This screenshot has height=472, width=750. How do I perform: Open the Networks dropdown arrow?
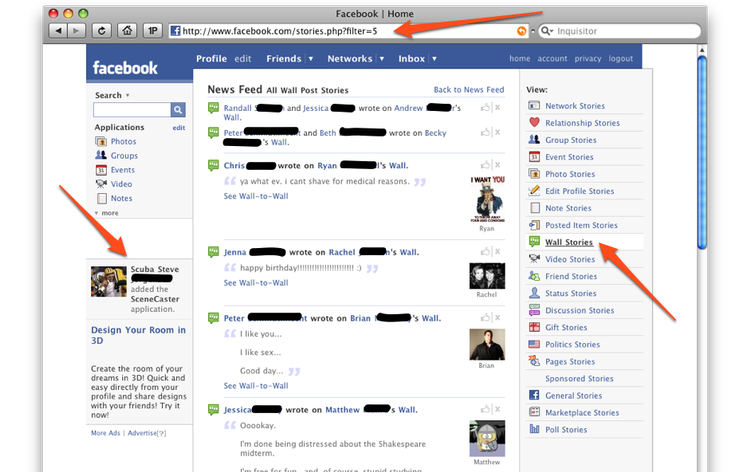tap(382, 59)
